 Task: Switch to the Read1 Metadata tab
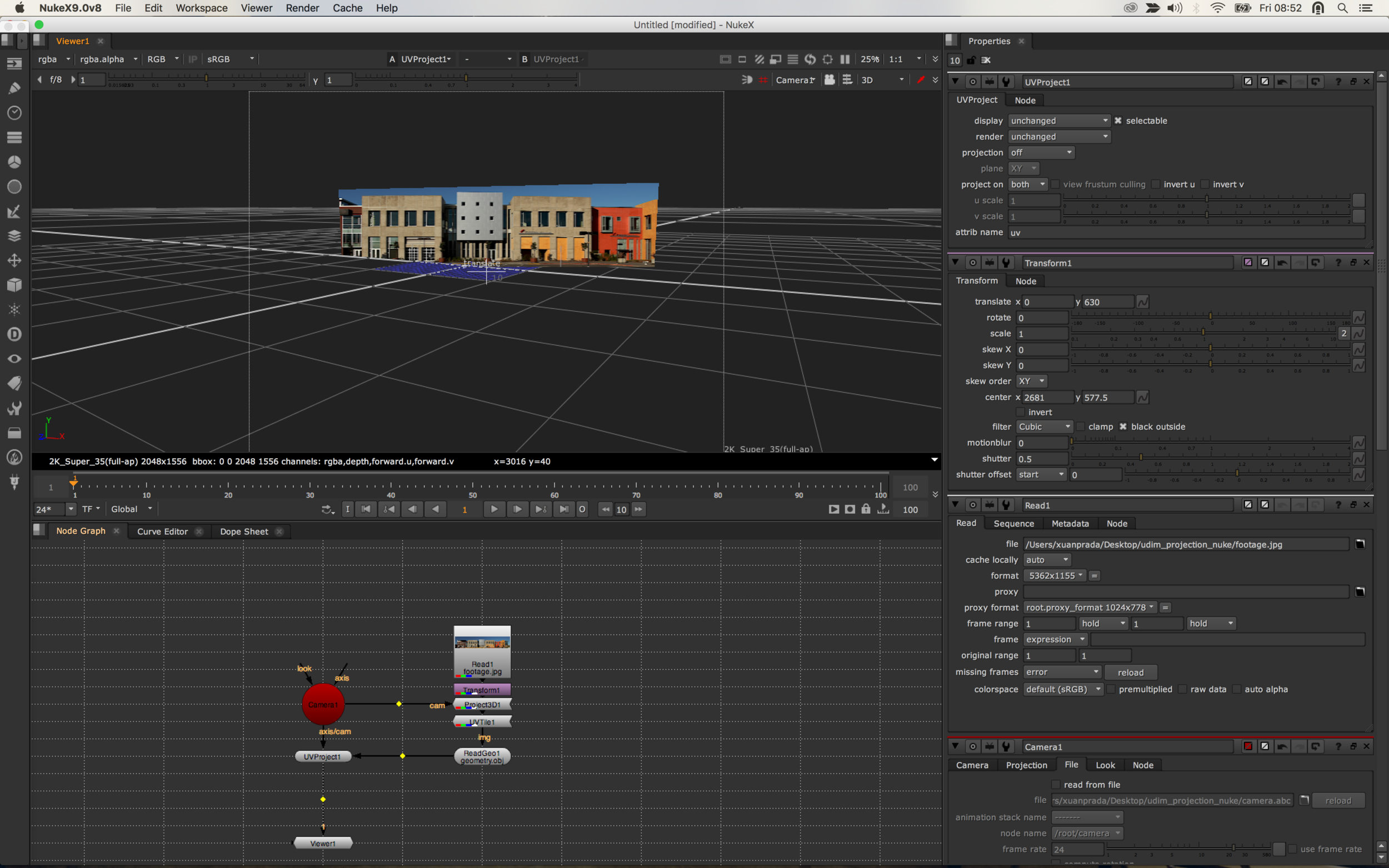pyautogui.click(x=1070, y=524)
